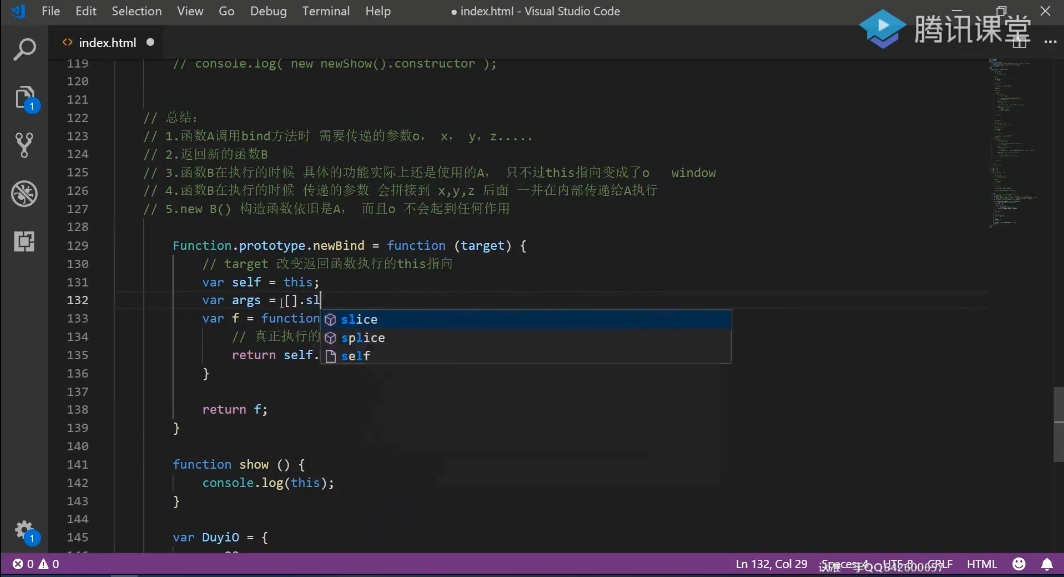The width and height of the screenshot is (1064, 577).
Task: Open the Debug view icon
Action: (24, 193)
